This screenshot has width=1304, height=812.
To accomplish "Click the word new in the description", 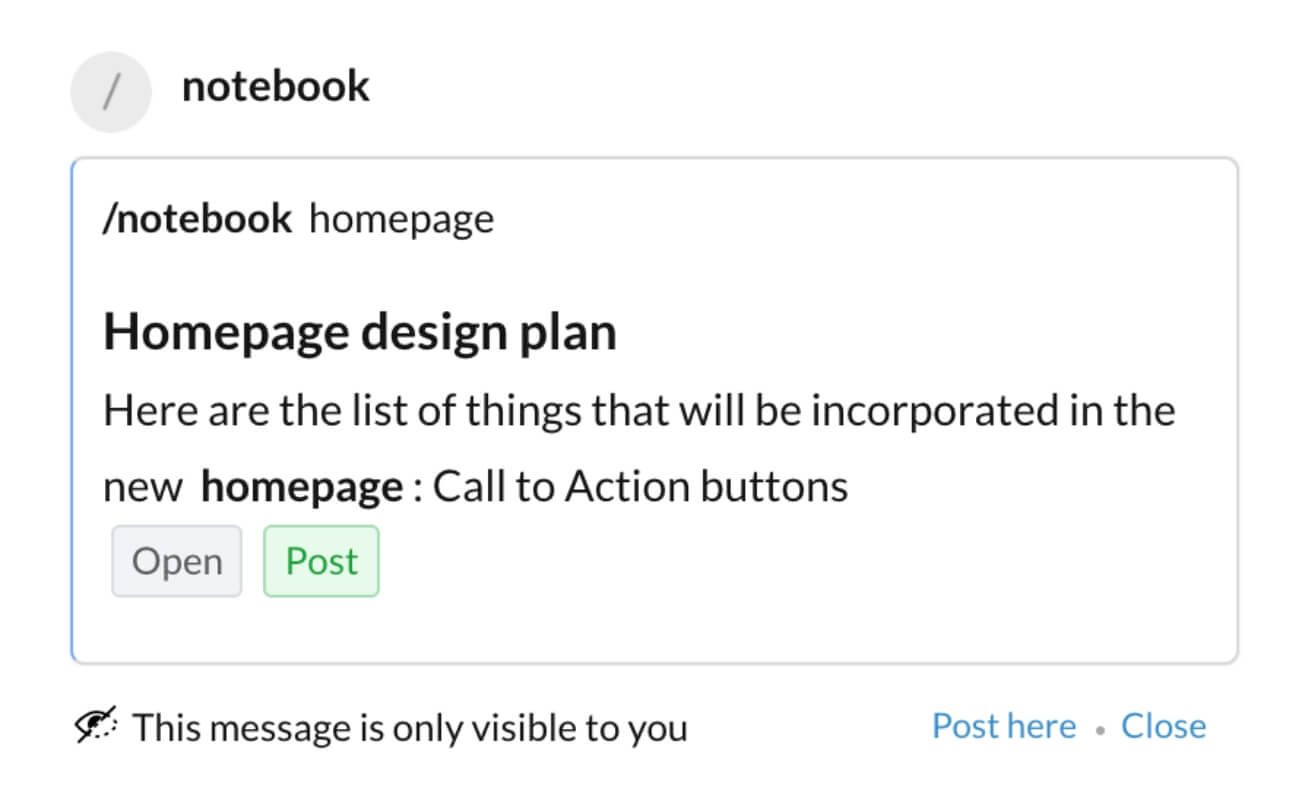I will [x=143, y=489].
